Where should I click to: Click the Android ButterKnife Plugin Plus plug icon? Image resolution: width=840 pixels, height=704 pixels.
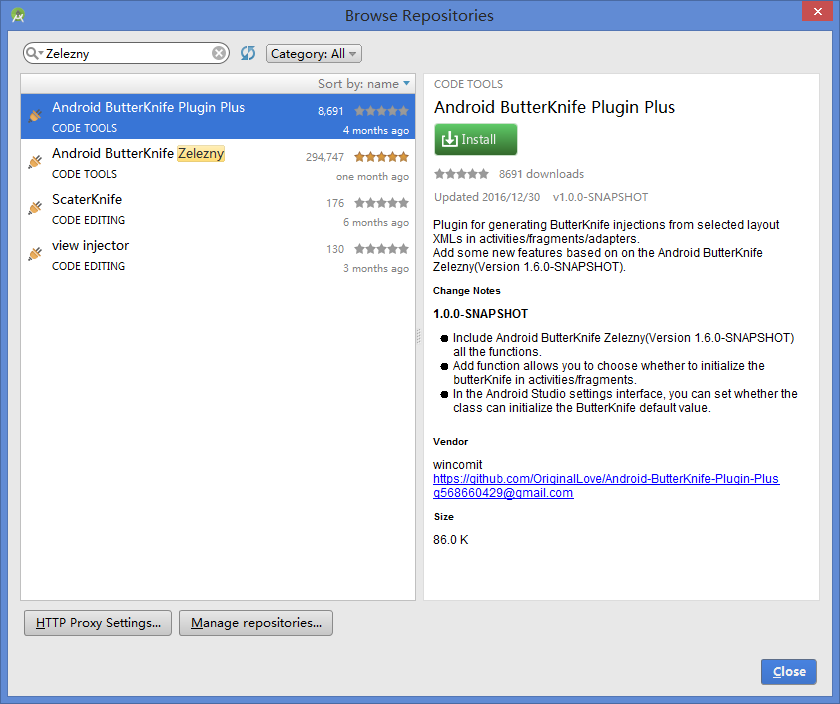pos(35,116)
